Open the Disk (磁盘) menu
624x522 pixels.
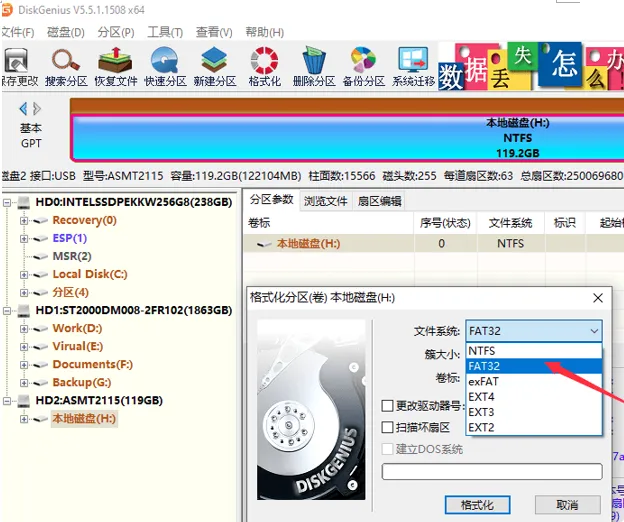click(66, 32)
